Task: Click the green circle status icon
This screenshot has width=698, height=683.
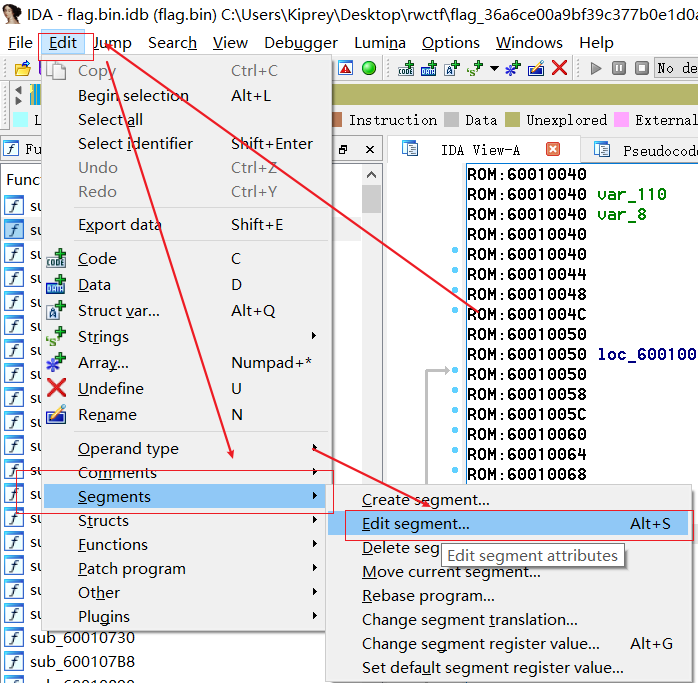Action: click(369, 68)
